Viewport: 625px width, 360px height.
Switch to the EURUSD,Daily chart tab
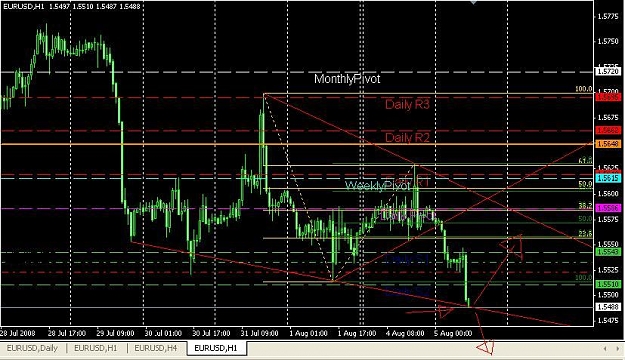(32, 348)
